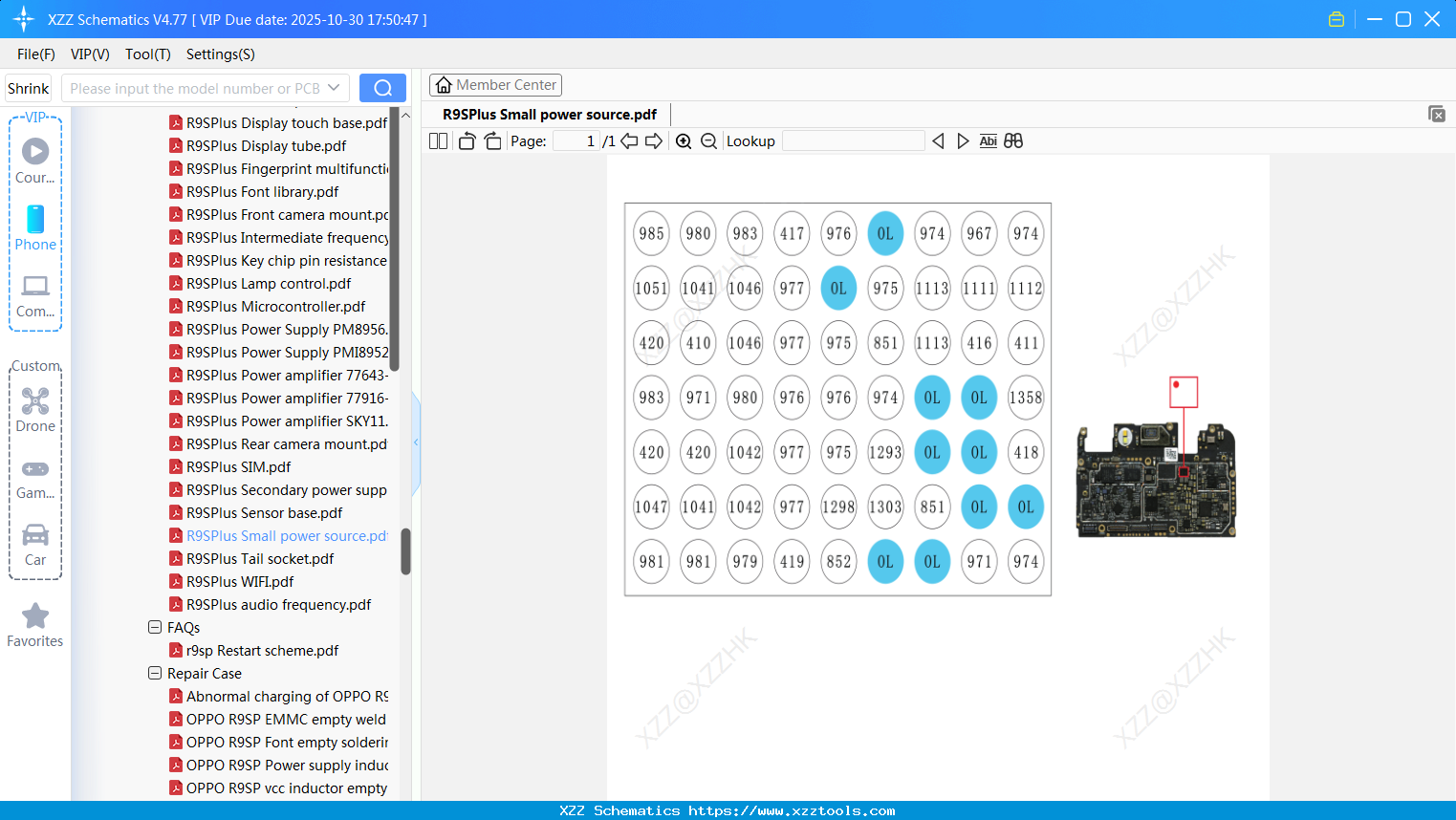This screenshot has height=820, width=1456.
Task: Click the Shrink button
Action: (x=29, y=88)
